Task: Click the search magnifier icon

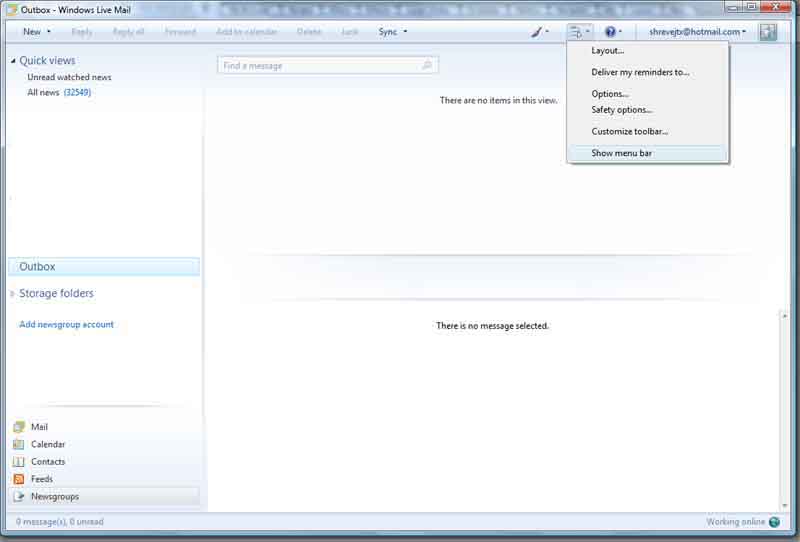Action: point(427,65)
